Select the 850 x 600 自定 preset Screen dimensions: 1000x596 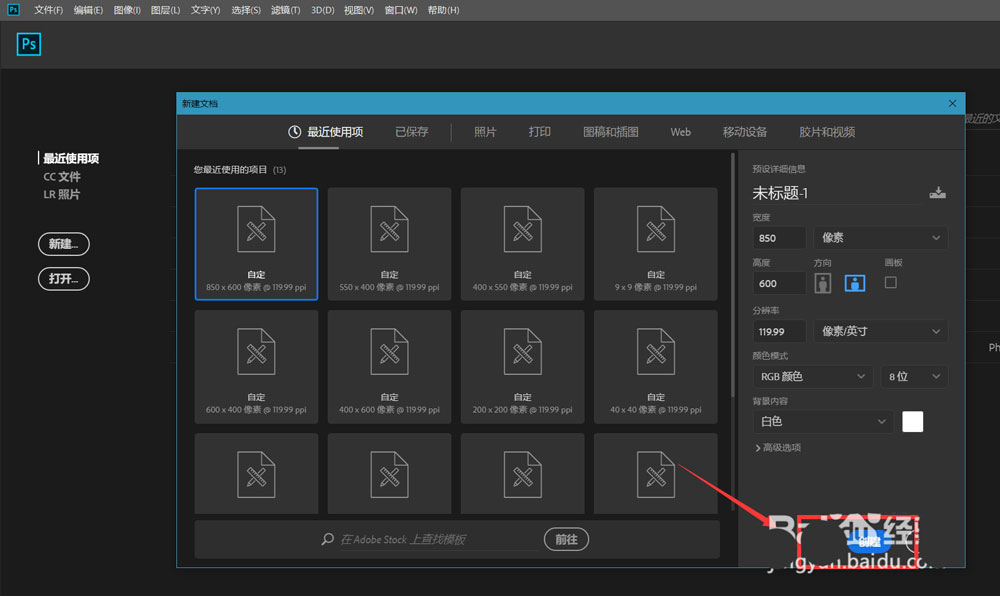pos(256,243)
